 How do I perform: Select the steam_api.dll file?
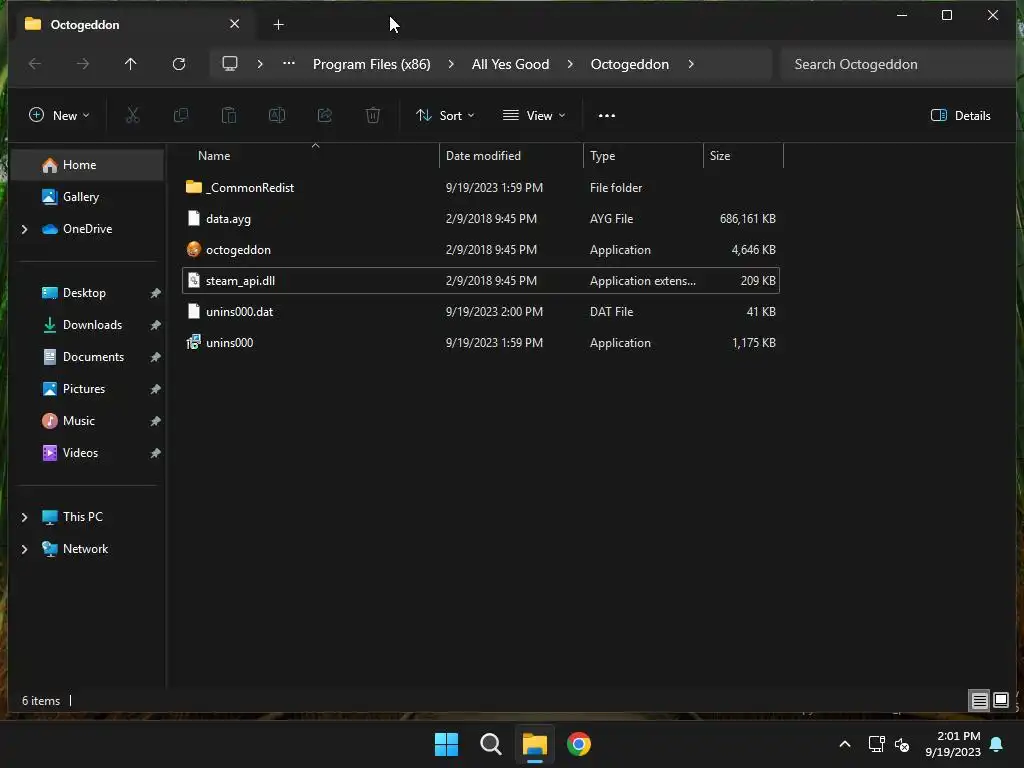tap(481, 281)
